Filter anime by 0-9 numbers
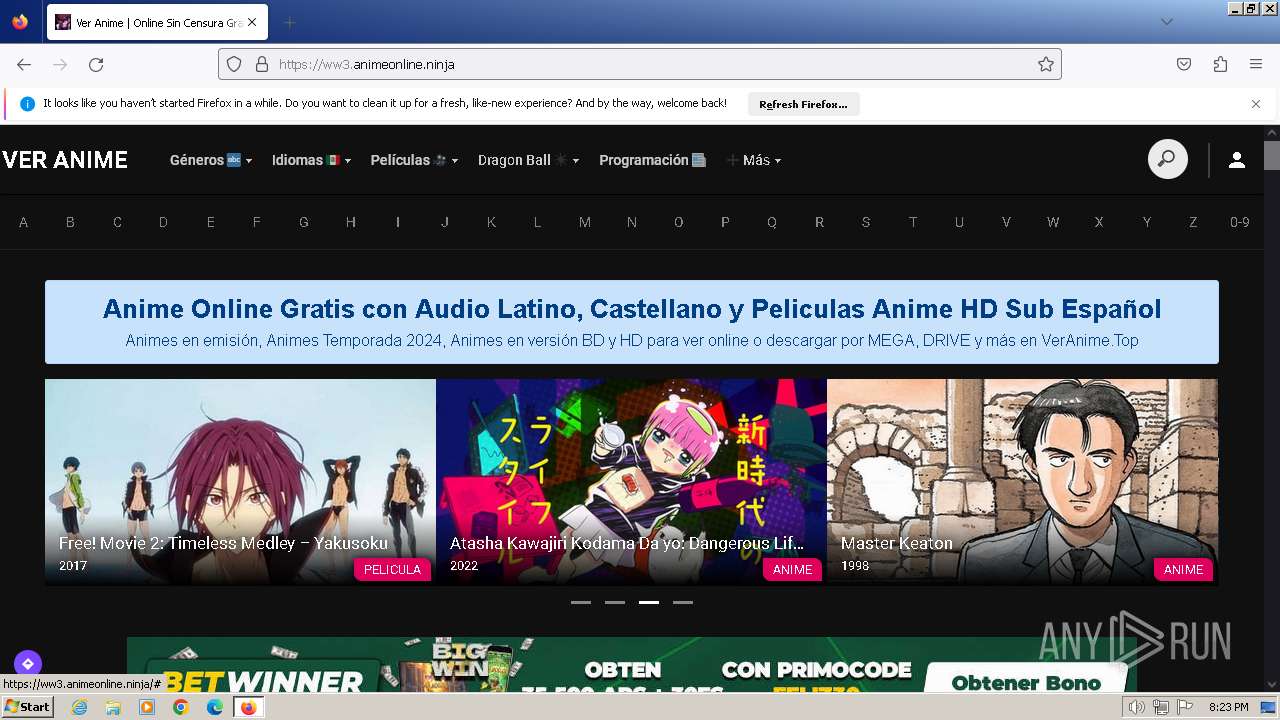Viewport: 1280px width, 720px height. pyautogui.click(x=1240, y=222)
